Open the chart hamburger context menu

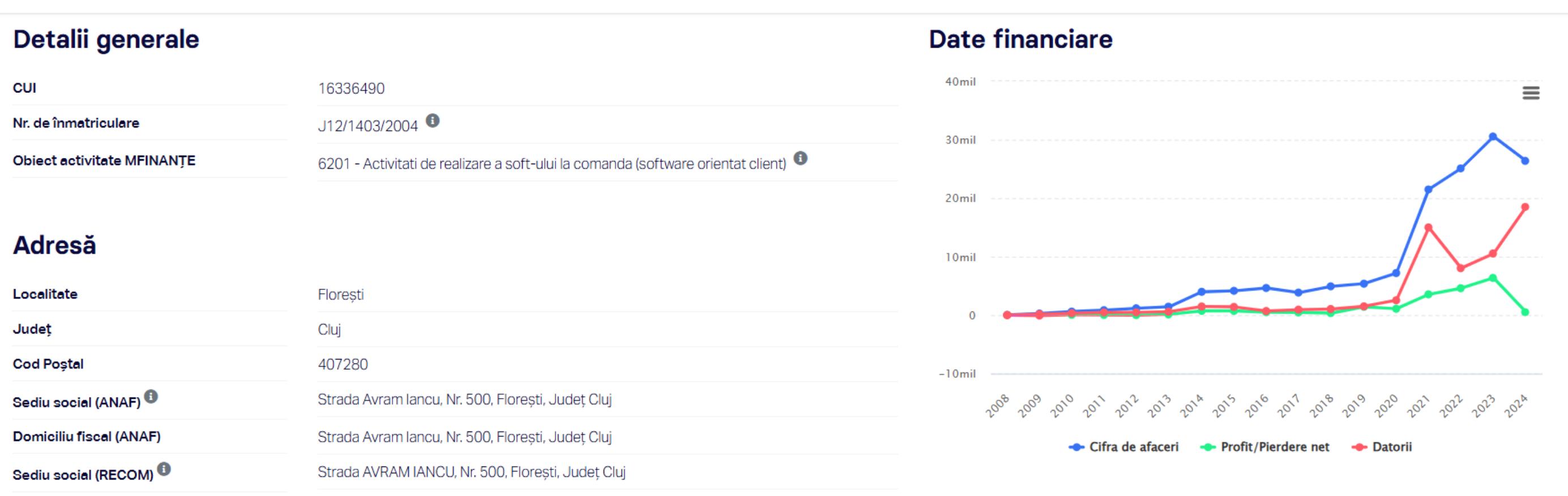(1531, 93)
